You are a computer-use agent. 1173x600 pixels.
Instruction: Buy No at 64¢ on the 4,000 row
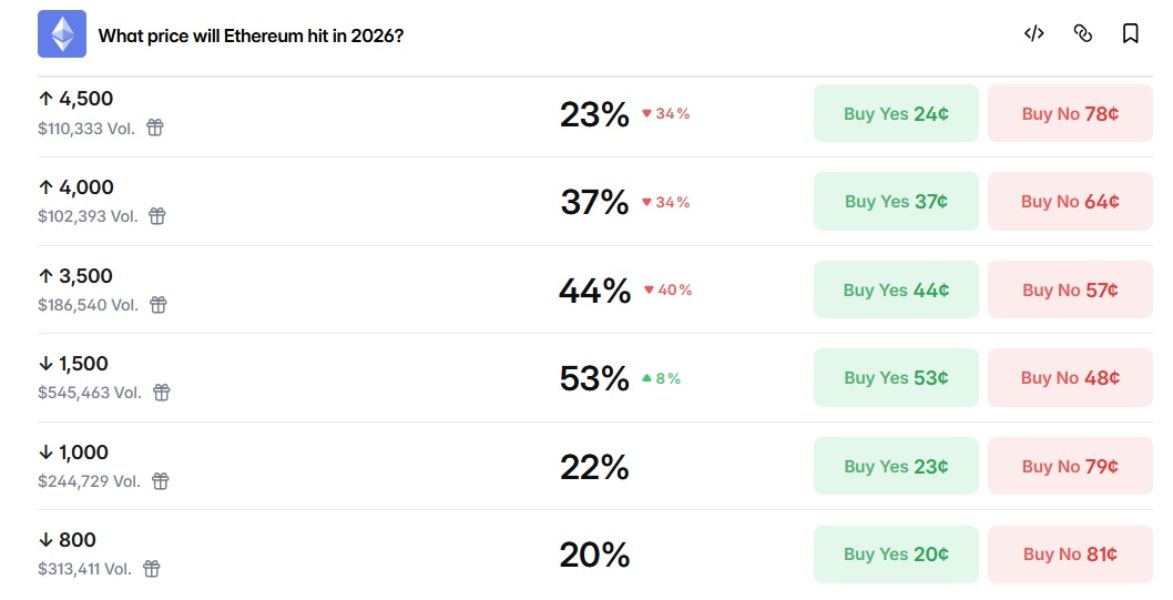(1070, 201)
